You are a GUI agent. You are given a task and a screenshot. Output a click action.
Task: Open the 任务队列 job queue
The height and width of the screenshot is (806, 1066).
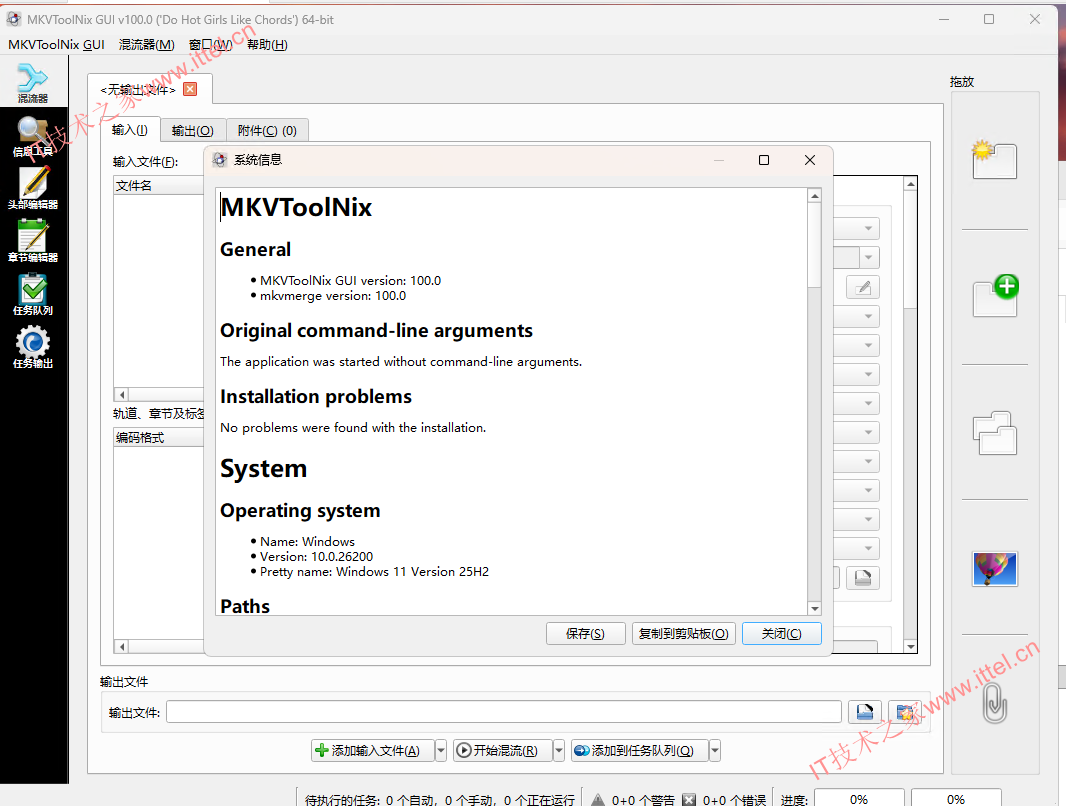(33, 294)
